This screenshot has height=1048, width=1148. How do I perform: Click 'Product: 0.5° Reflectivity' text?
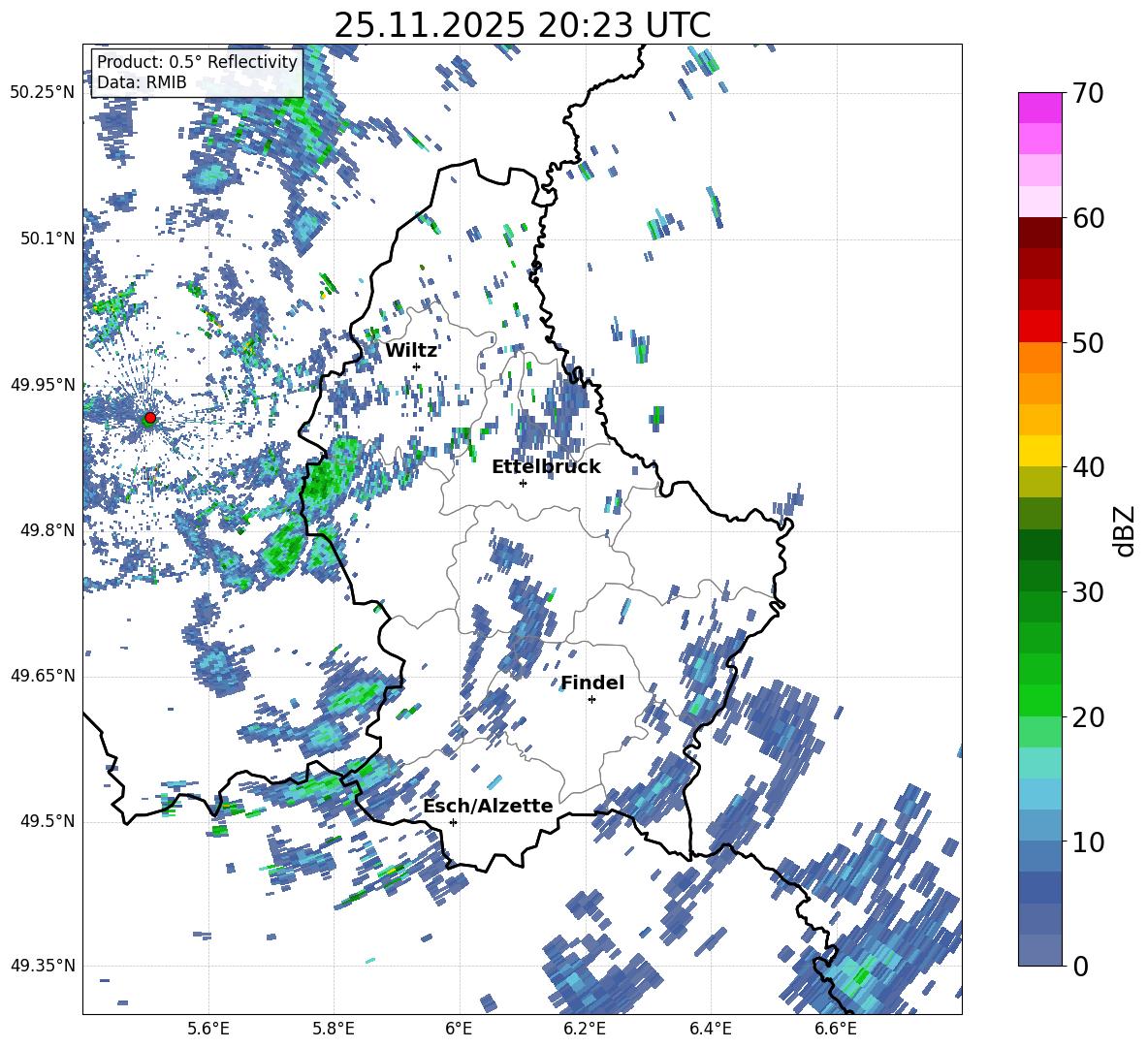[197, 62]
